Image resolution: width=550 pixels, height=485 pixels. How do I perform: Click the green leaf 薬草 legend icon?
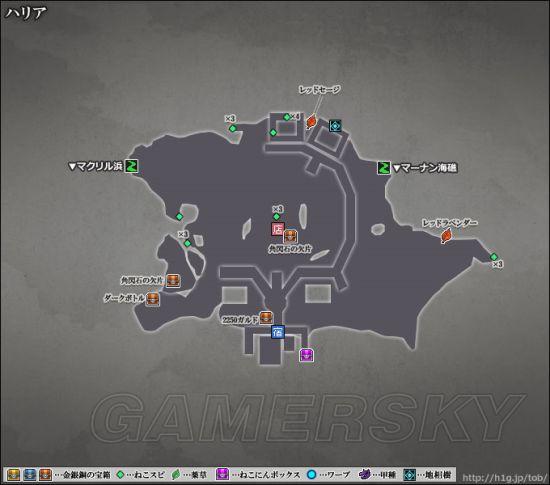(x=176, y=475)
